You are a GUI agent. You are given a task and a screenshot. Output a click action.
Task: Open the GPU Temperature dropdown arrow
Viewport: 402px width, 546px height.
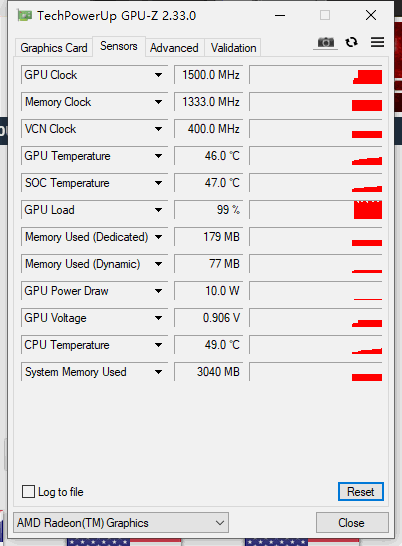tap(159, 156)
